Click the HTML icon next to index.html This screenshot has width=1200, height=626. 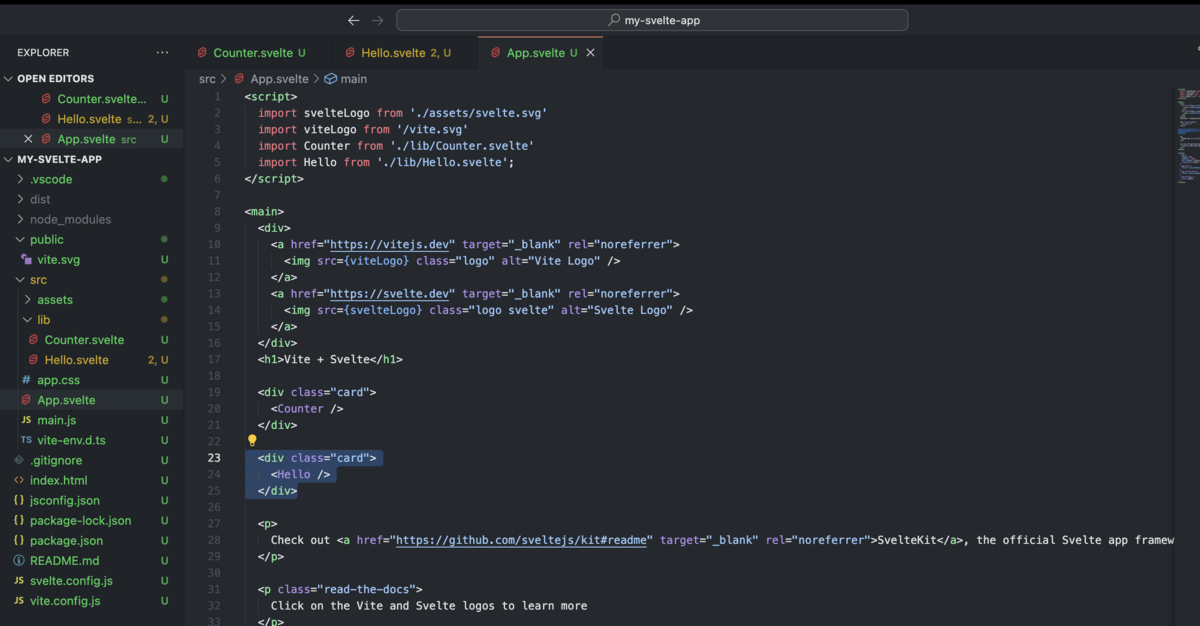coord(19,480)
